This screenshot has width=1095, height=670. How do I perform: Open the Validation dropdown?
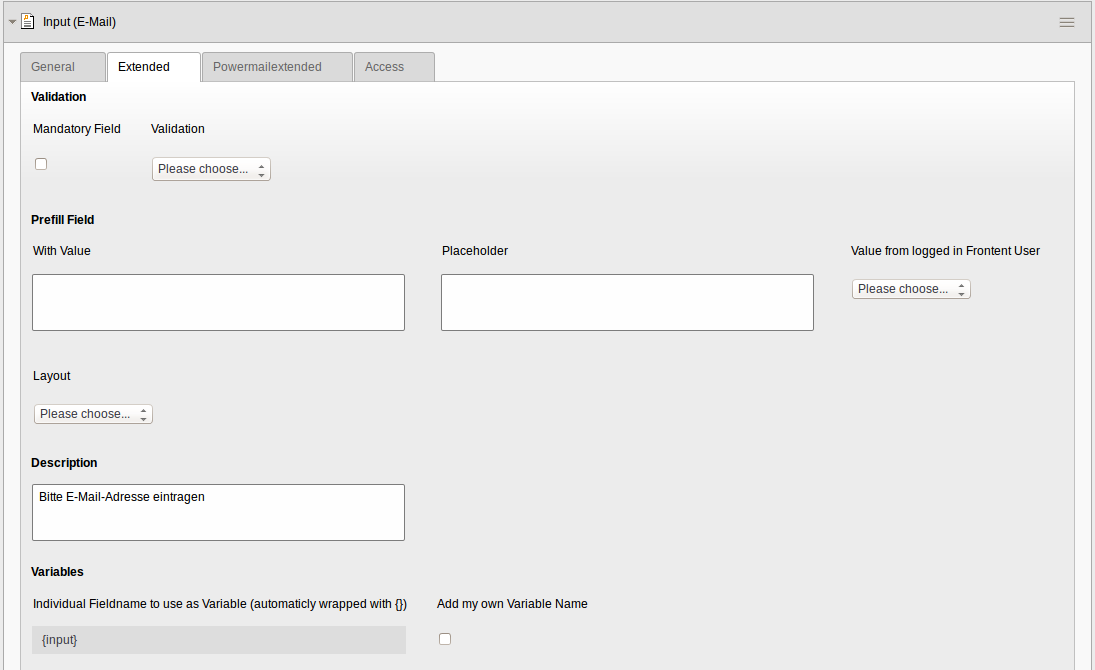211,169
